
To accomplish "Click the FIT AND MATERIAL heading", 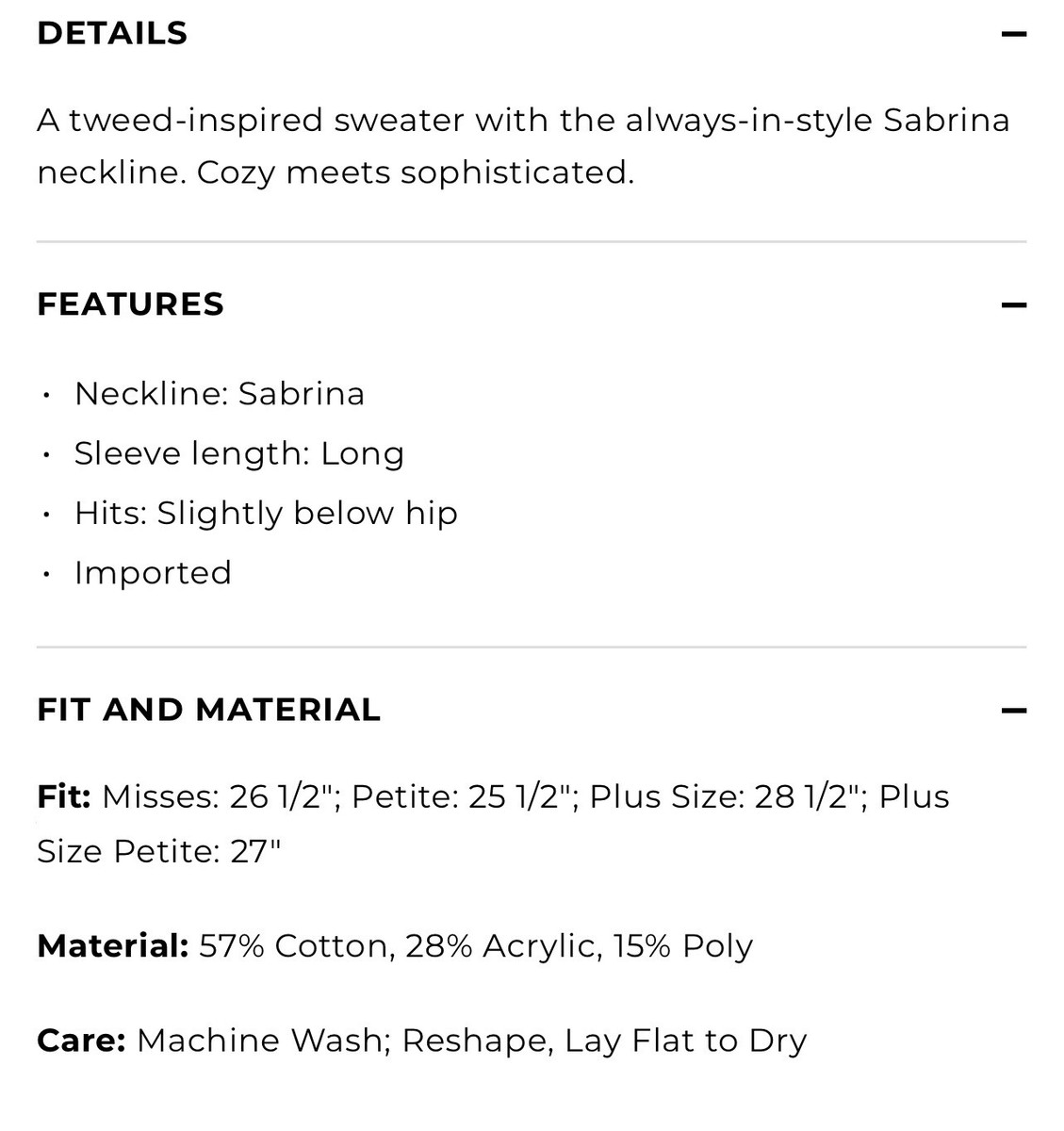I will tap(208, 710).
